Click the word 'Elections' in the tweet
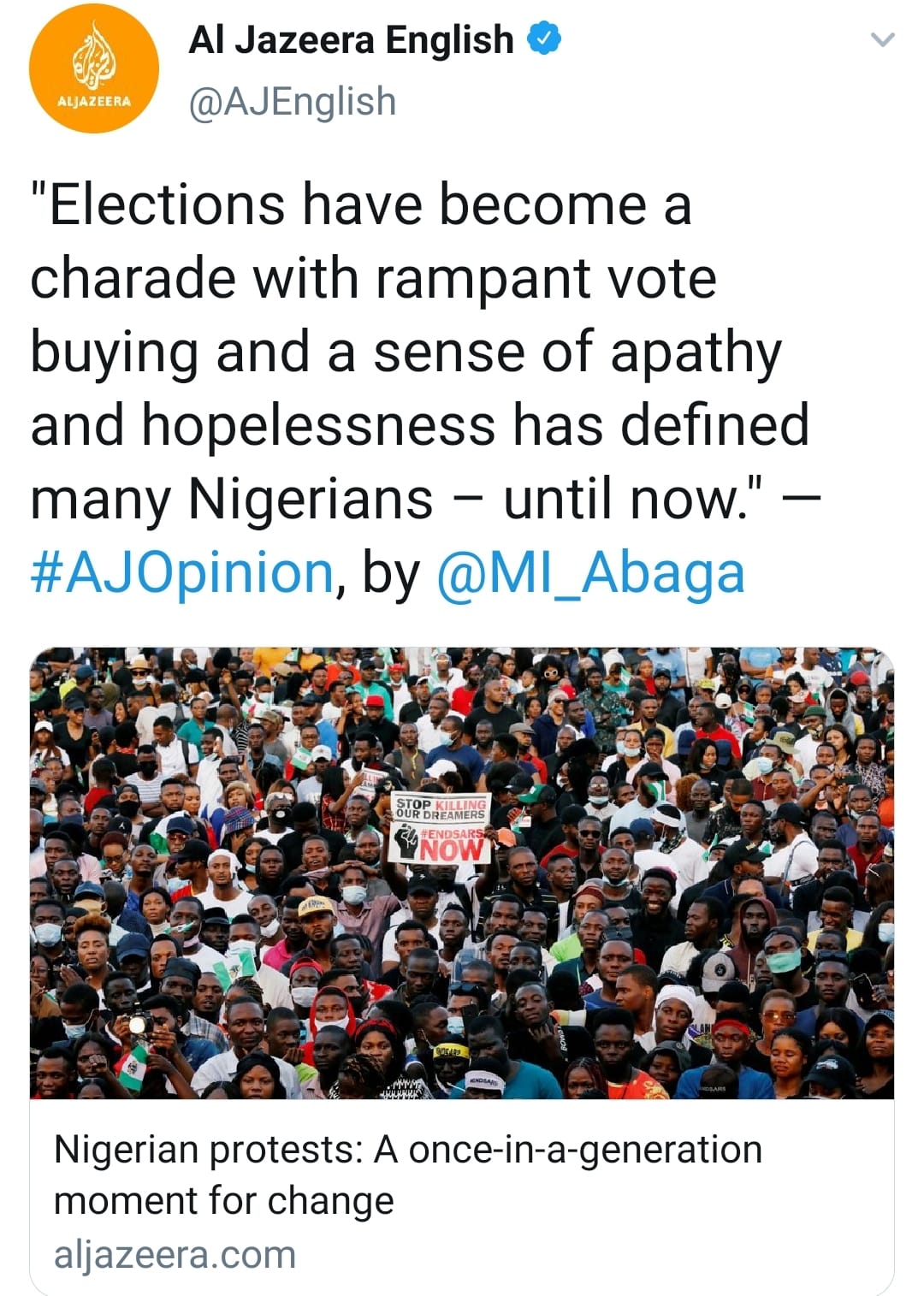This screenshot has width=924, height=1296. tap(167, 205)
